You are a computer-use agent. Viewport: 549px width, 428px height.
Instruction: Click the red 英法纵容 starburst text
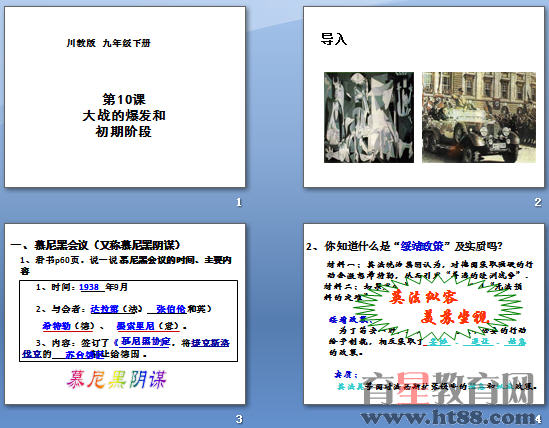[x=423, y=297]
